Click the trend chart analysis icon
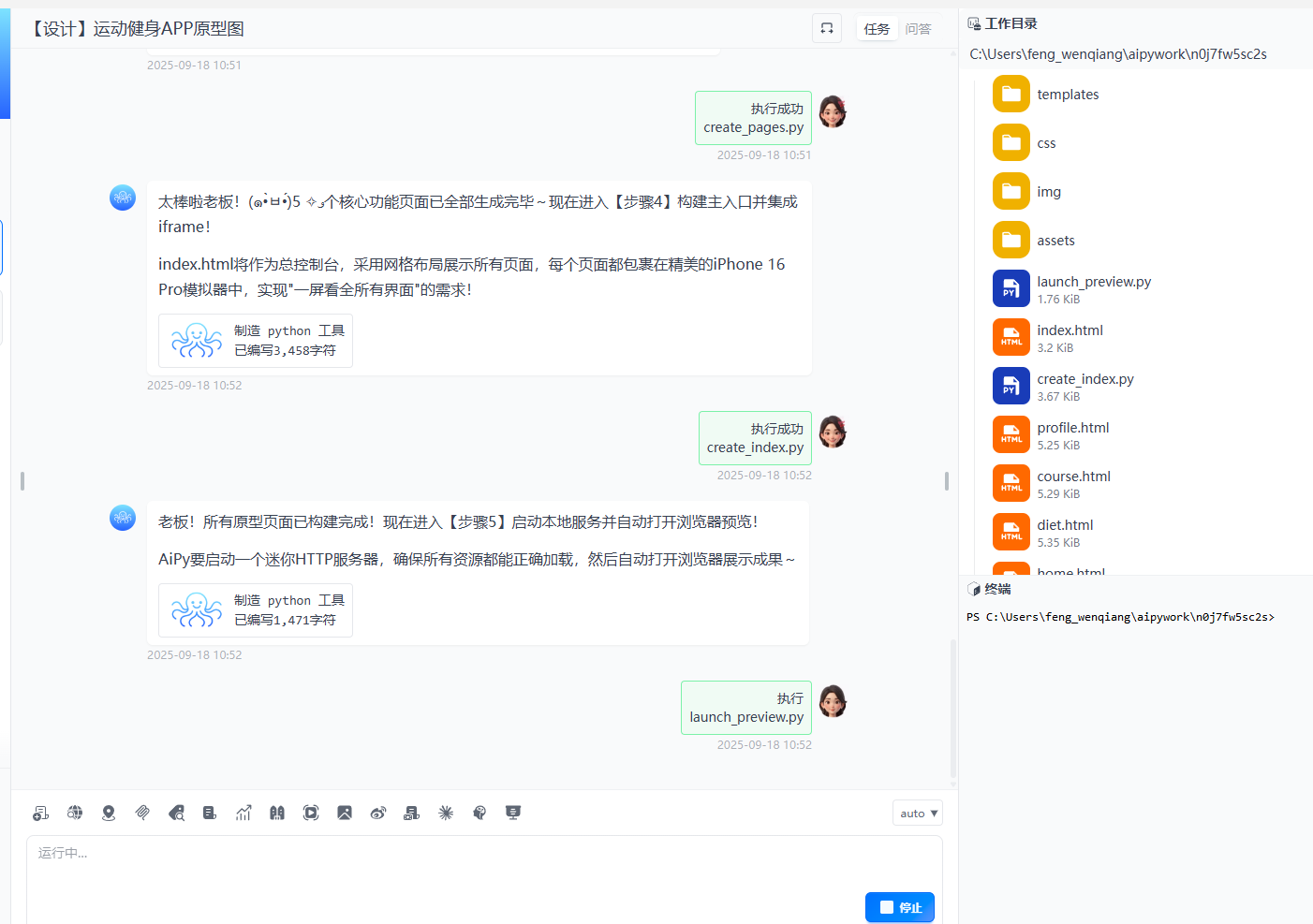This screenshot has height=924, width=1313. click(243, 813)
